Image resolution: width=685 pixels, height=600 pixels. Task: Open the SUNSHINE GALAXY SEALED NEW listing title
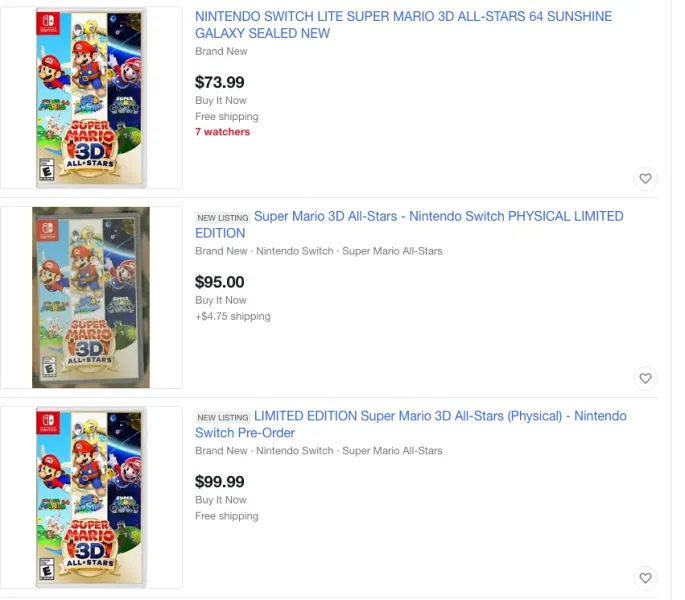(x=403, y=25)
